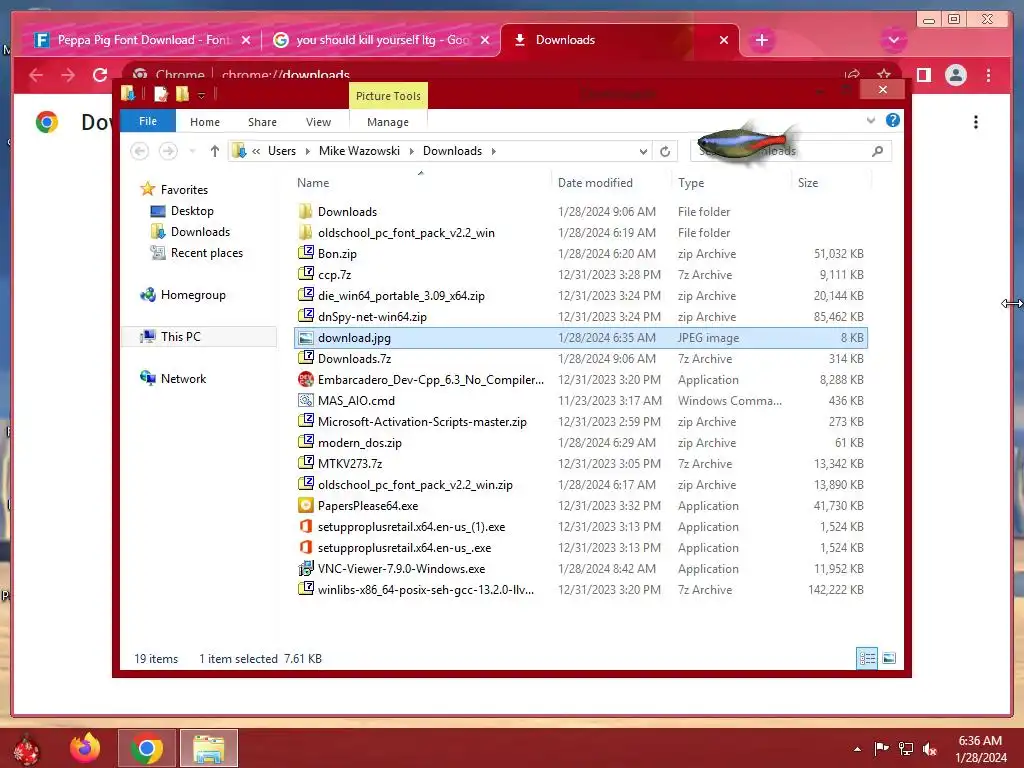Image resolution: width=1024 pixels, height=768 pixels.
Task: Click Chrome icon on the taskbar
Action: point(147,748)
